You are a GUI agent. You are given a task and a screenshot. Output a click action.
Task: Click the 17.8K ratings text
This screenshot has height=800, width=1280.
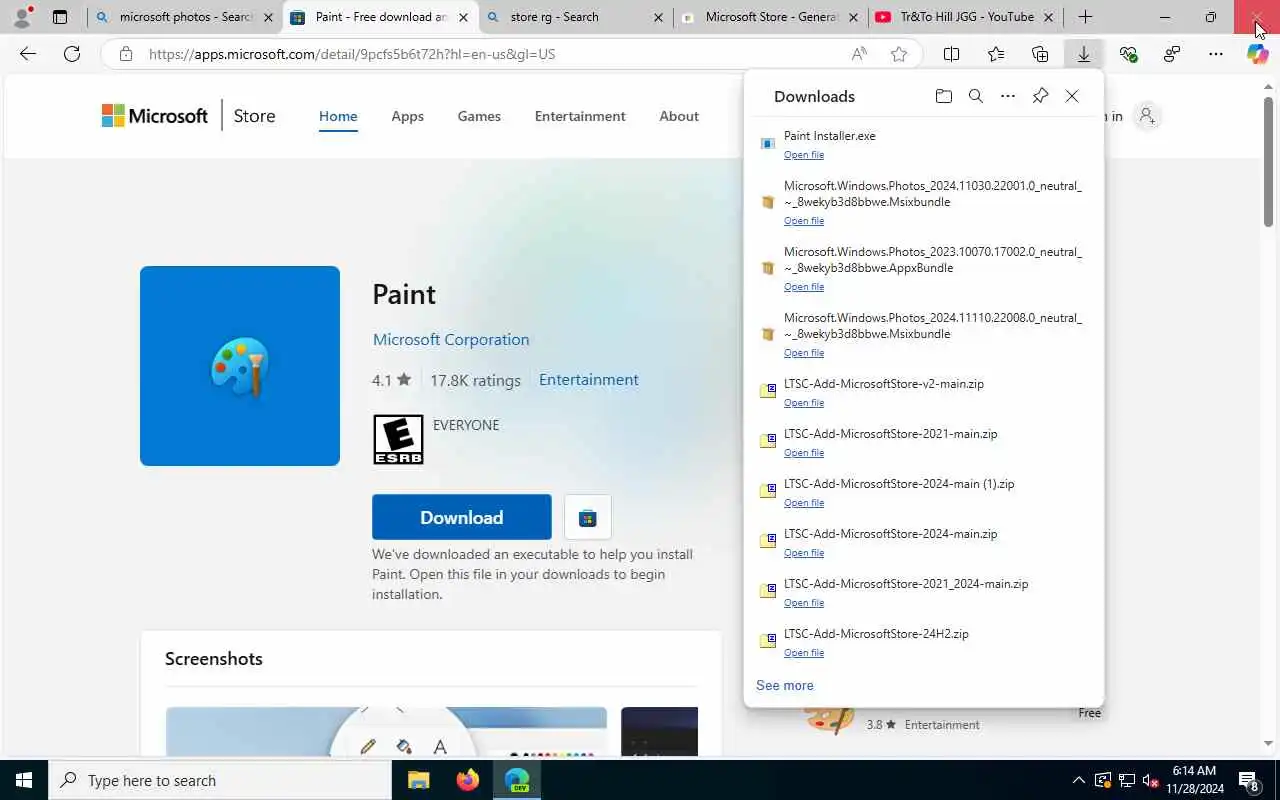(475, 380)
